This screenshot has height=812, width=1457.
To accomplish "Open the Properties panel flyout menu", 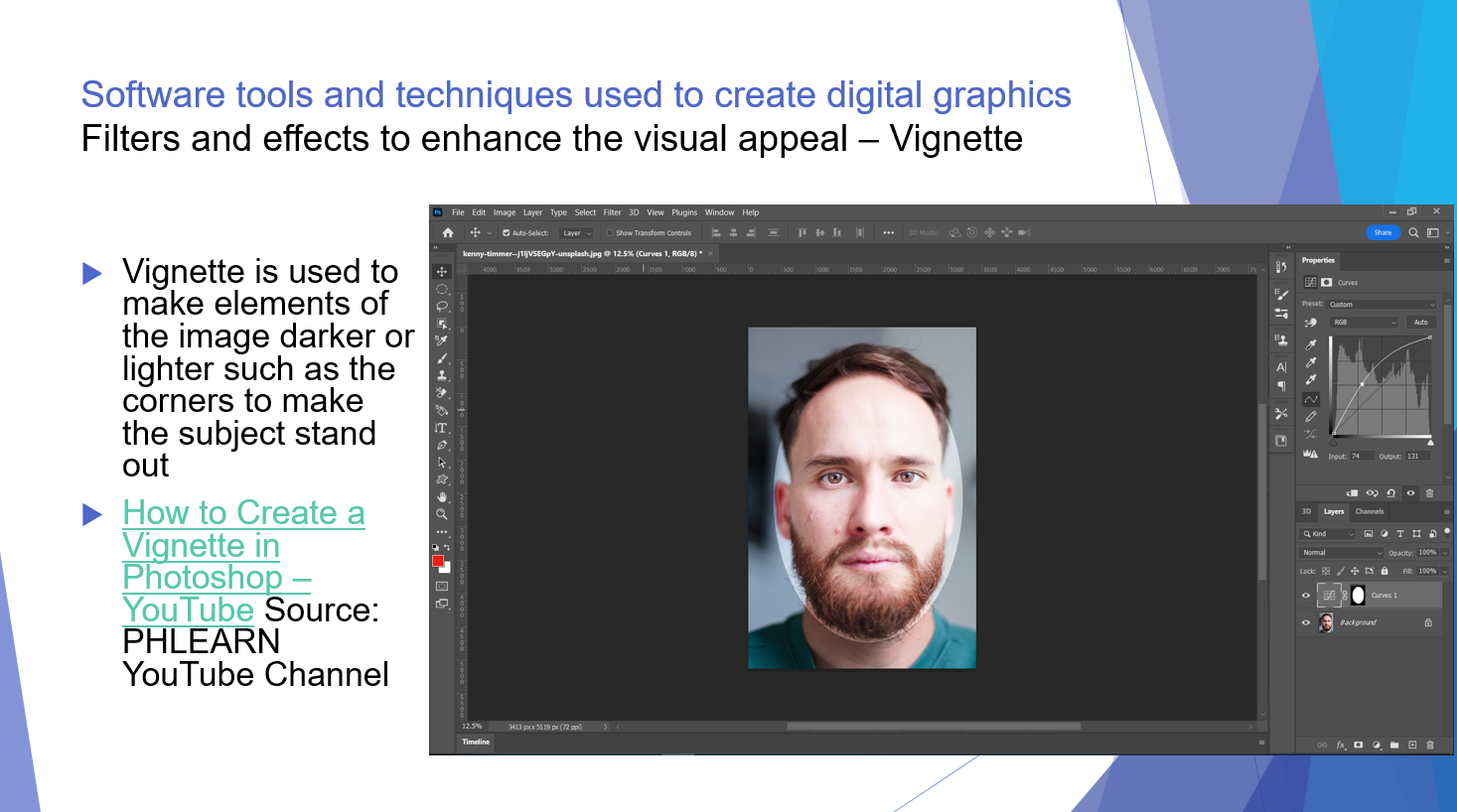I will 1446,260.
